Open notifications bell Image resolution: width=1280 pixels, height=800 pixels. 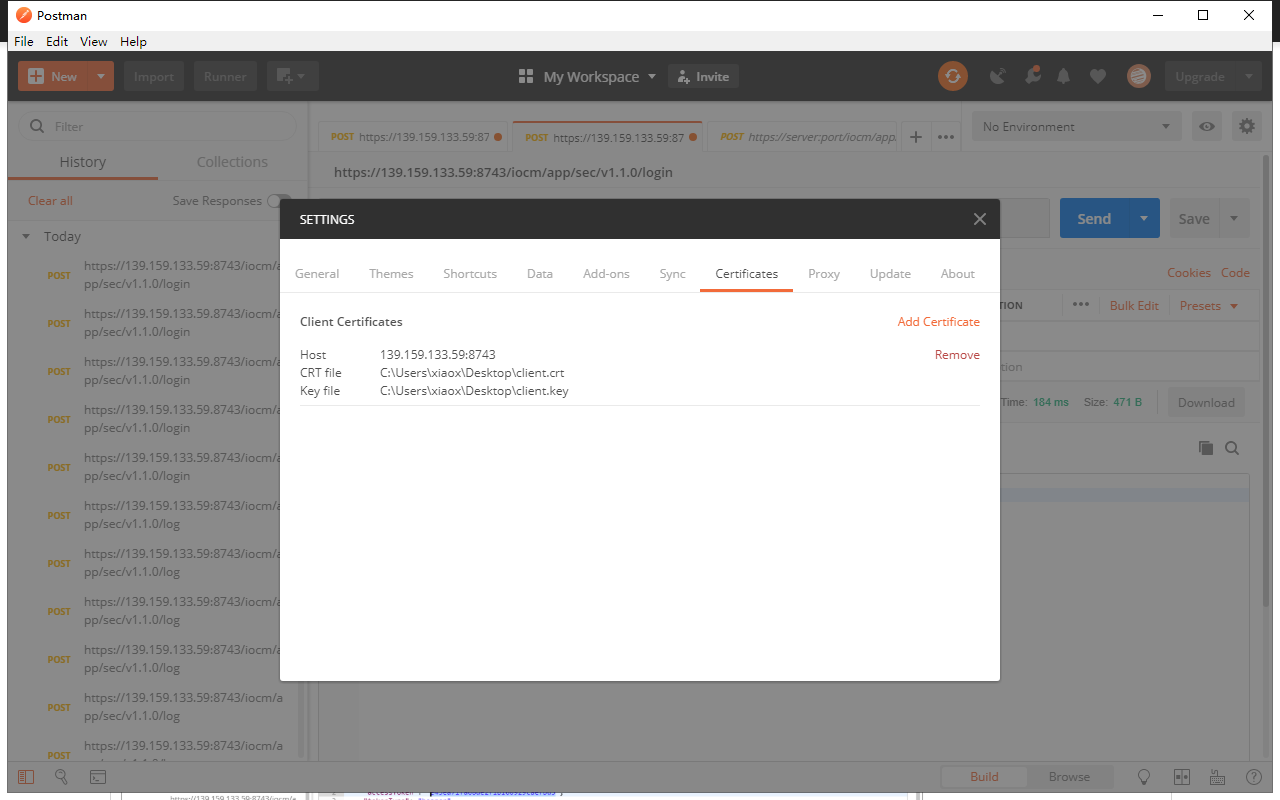tap(1064, 76)
